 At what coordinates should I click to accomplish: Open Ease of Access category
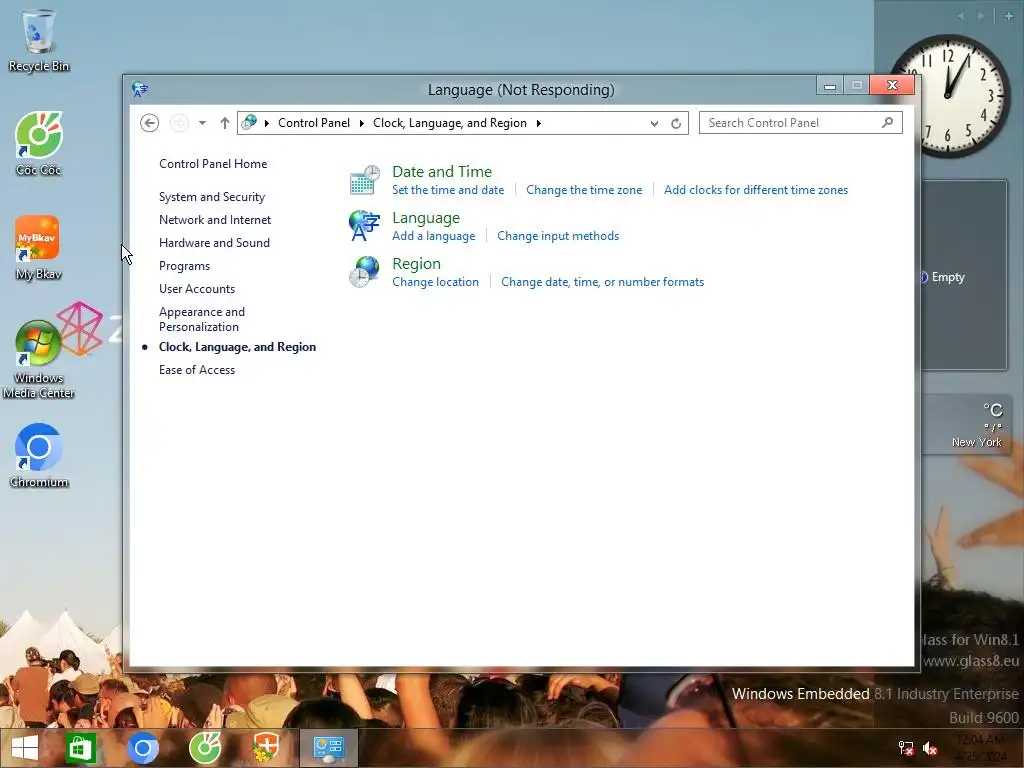[197, 370]
